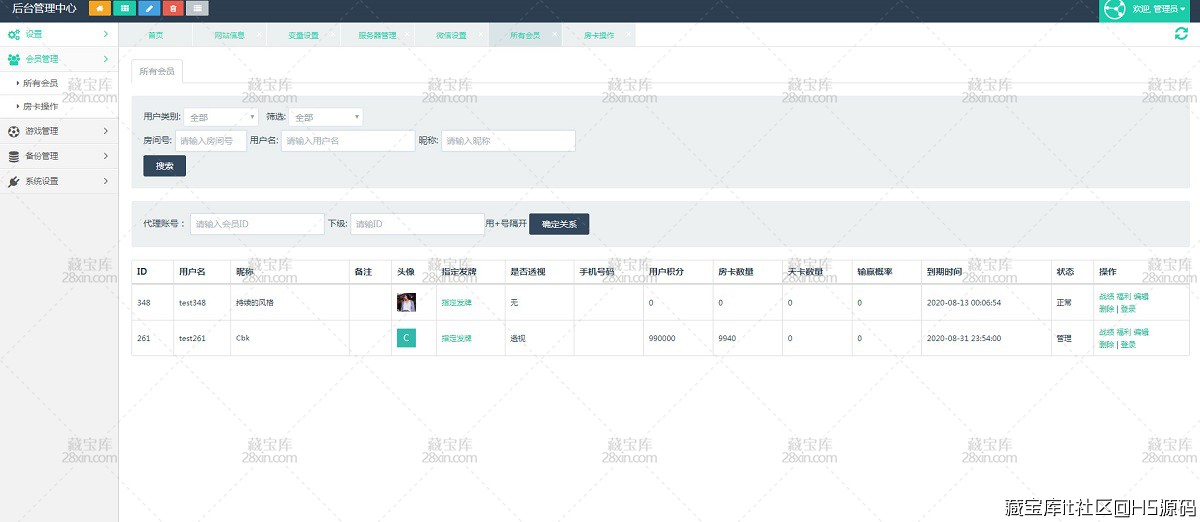Click the orange home icon button
This screenshot has width=1200, height=522.
point(100,8)
